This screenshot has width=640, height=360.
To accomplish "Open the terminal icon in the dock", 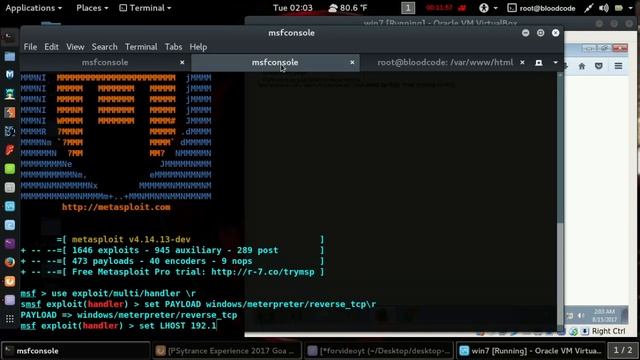I will (x=9, y=38).
